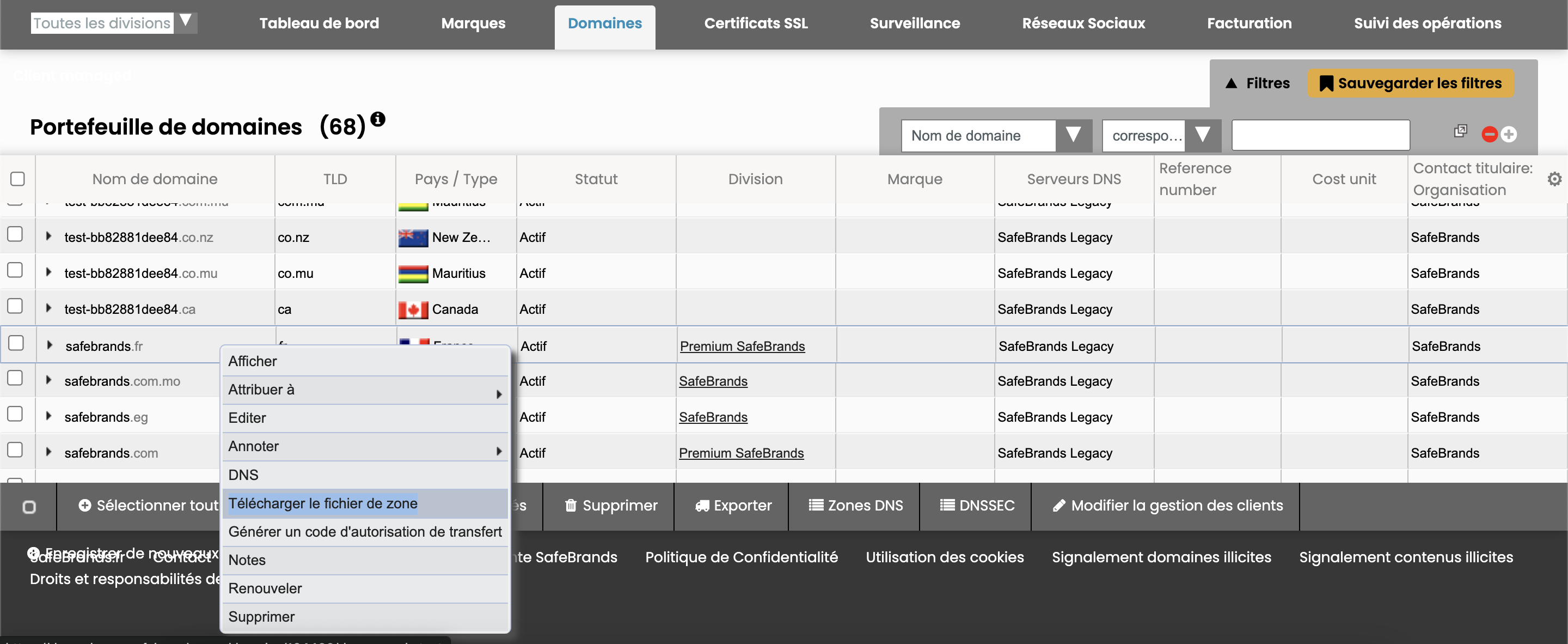Select the safebrands.com.mo row checkbox
Screen dimensions: 1568x644
pyautogui.click(x=15, y=378)
